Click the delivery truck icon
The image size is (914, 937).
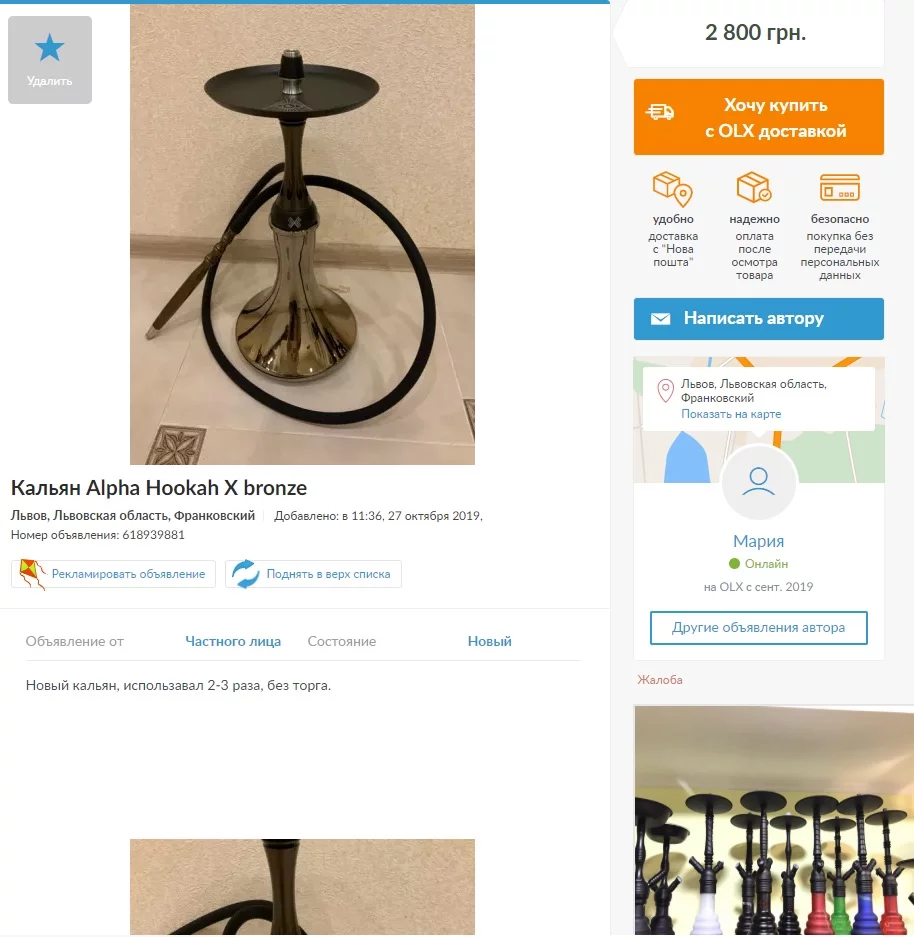click(x=660, y=112)
